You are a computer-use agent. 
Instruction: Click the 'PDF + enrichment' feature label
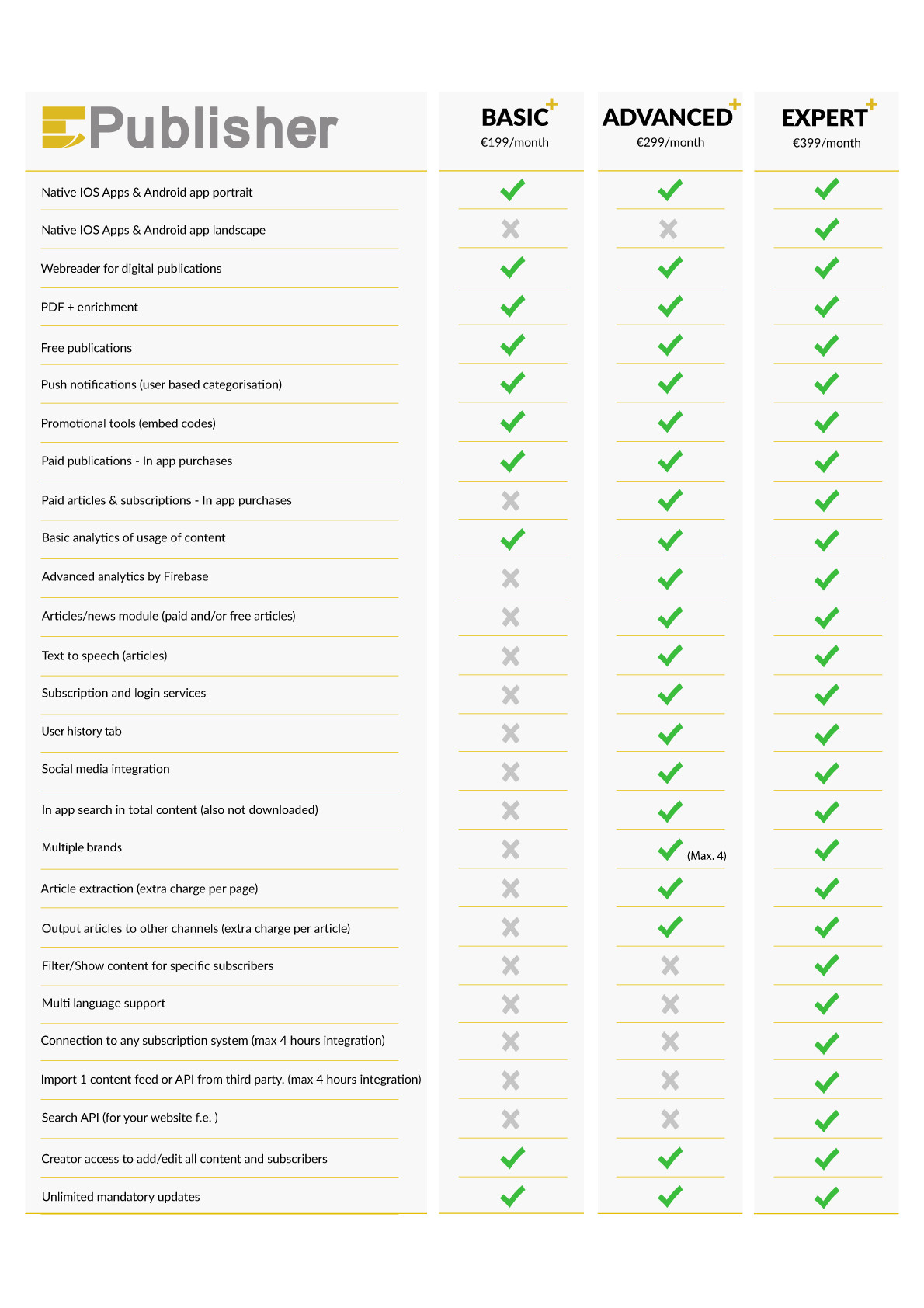tap(89, 308)
